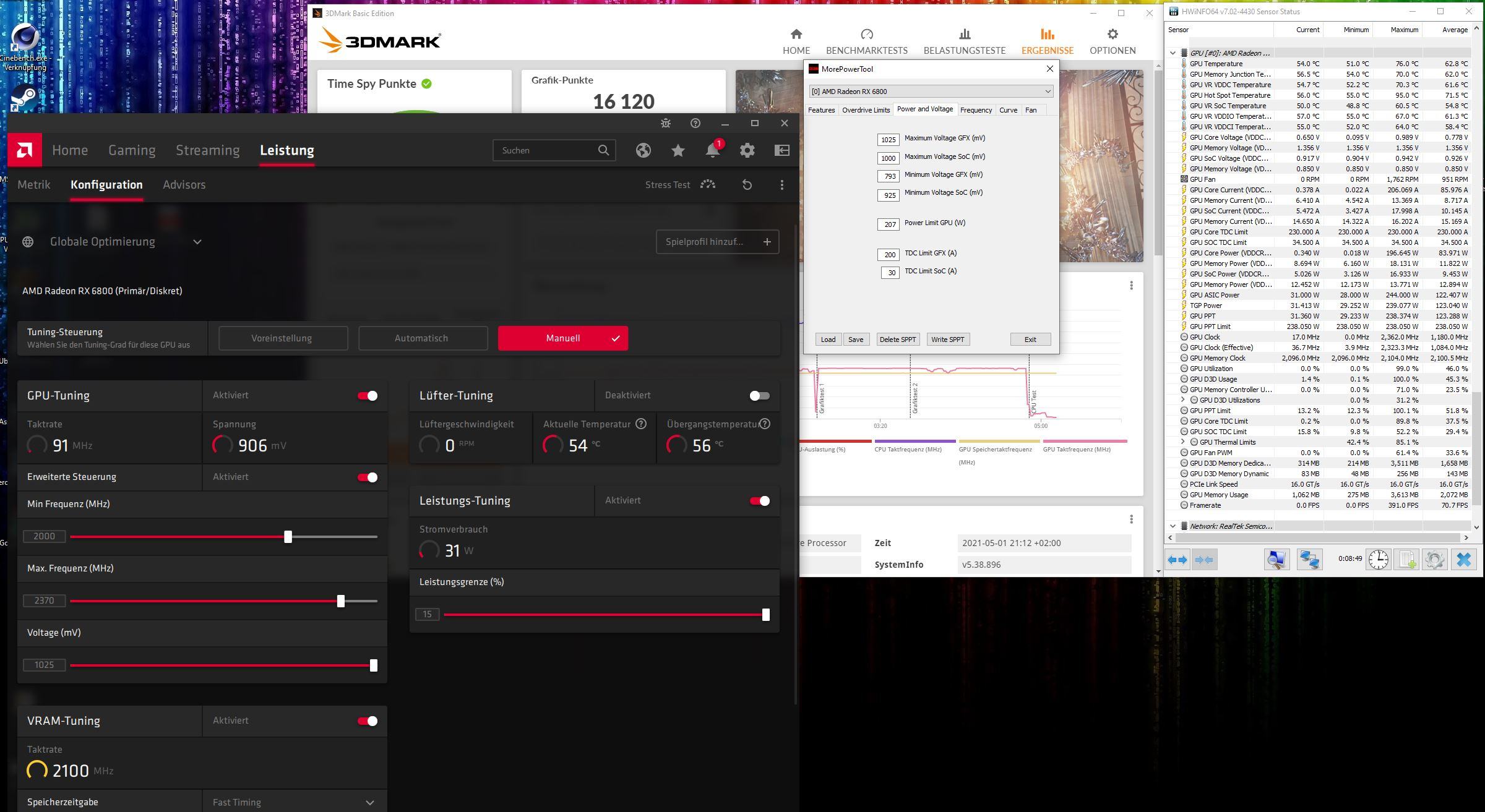Disable the VRAM-Tuning toggle
The height and width of the screenshot is (812, 1485).
coord(368,721)
